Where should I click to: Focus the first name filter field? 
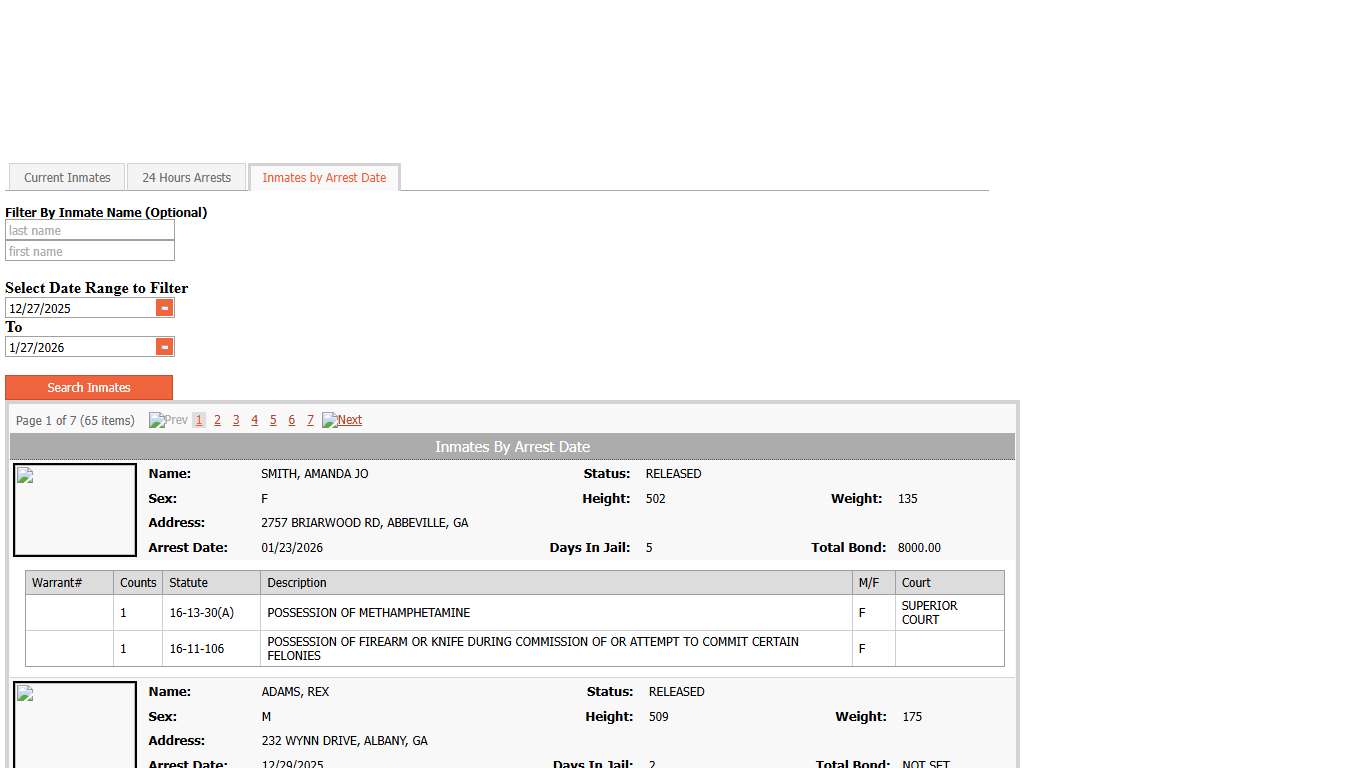[90, 252]
